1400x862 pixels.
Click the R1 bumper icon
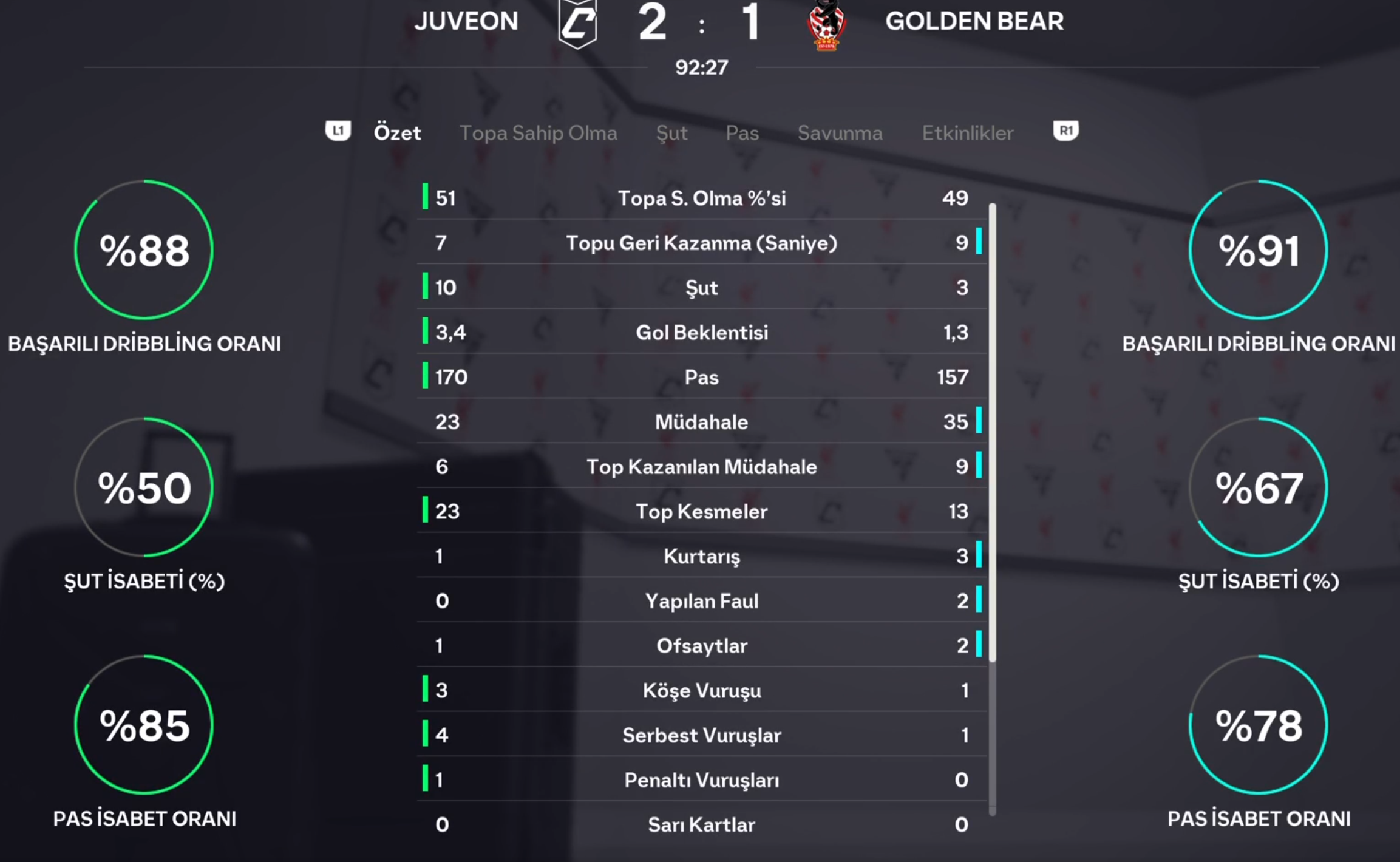click(x=1065, y=131)
